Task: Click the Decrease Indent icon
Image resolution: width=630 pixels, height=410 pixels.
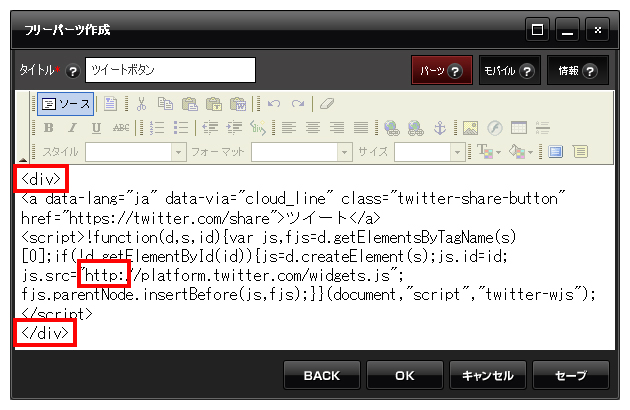Action: (x=210, y=128)
